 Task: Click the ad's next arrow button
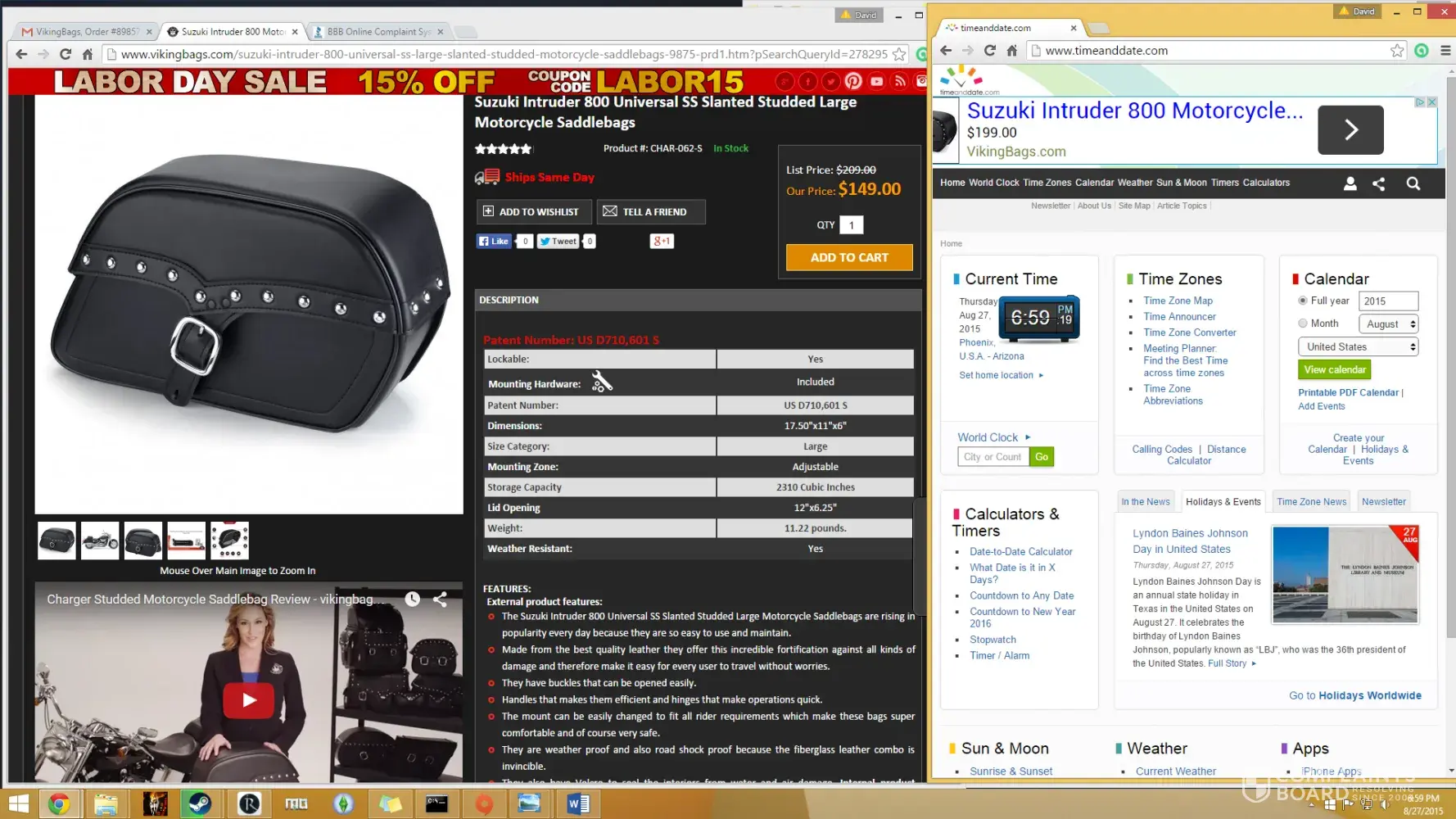(1350, 129)
